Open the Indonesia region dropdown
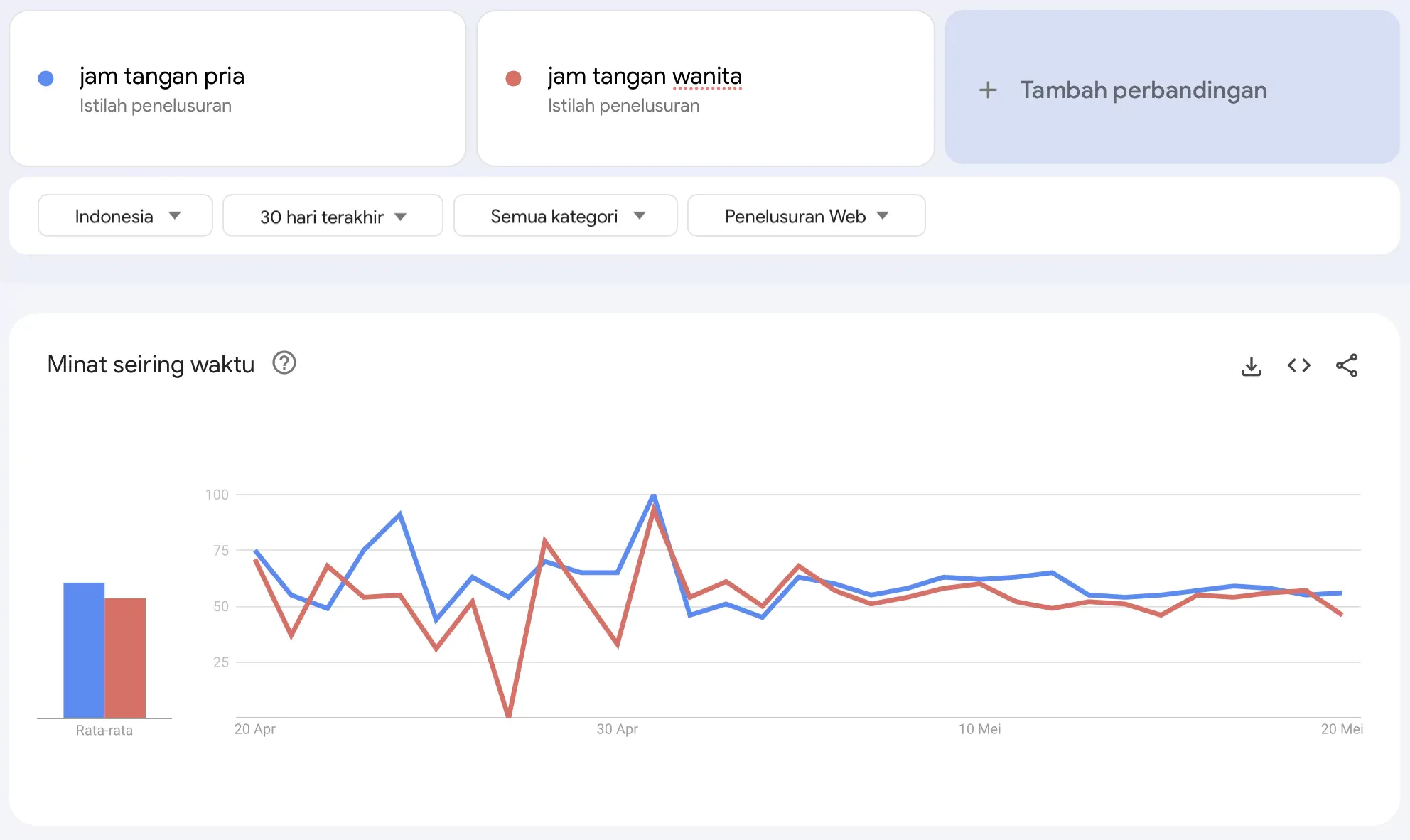Screen dimensions: 1410x840 point(125,215)
